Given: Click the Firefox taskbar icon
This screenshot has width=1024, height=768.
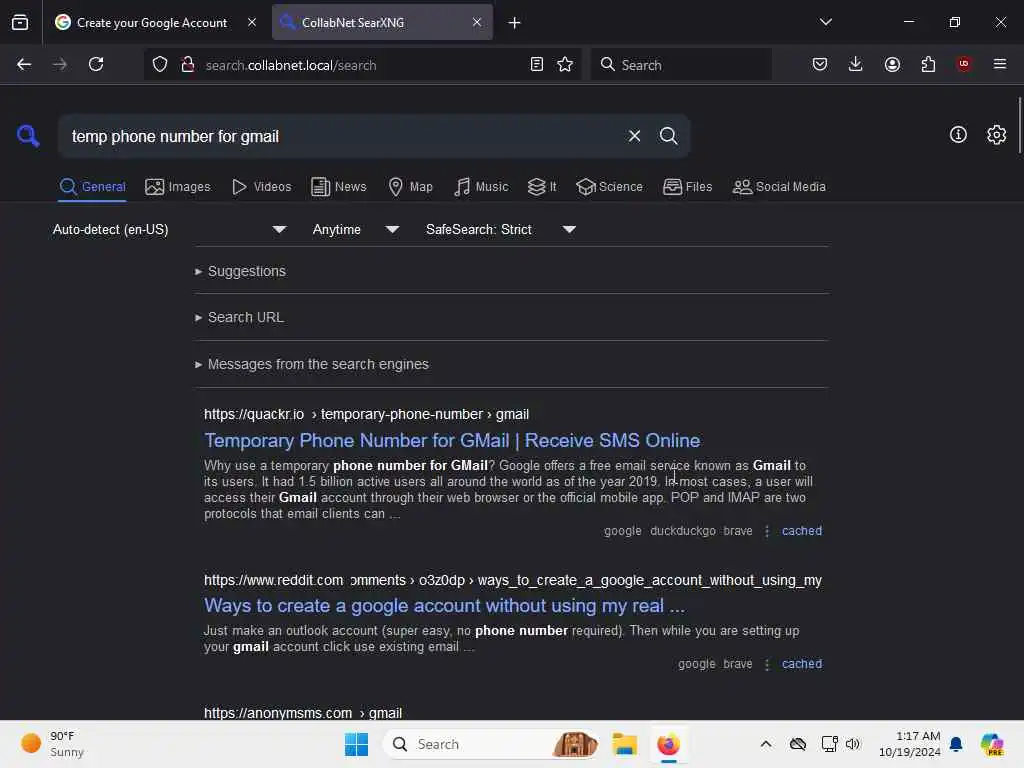Looking at the screenshot, I should (668, 744).
